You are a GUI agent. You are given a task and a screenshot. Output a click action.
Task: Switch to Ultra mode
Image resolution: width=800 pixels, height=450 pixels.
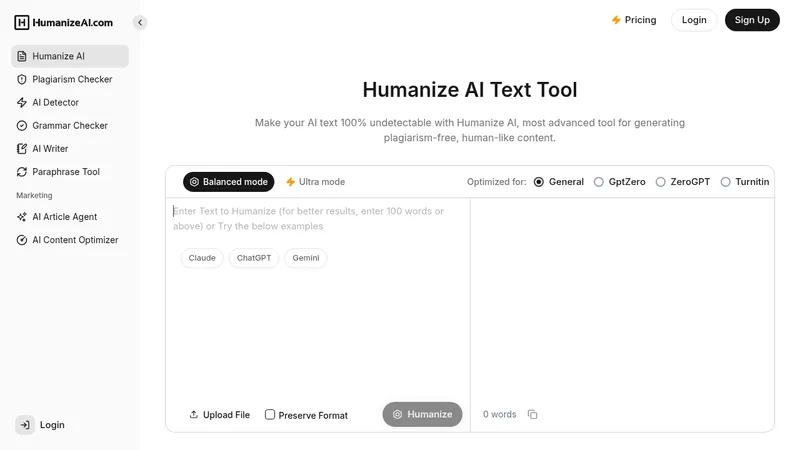click(315, 182)
